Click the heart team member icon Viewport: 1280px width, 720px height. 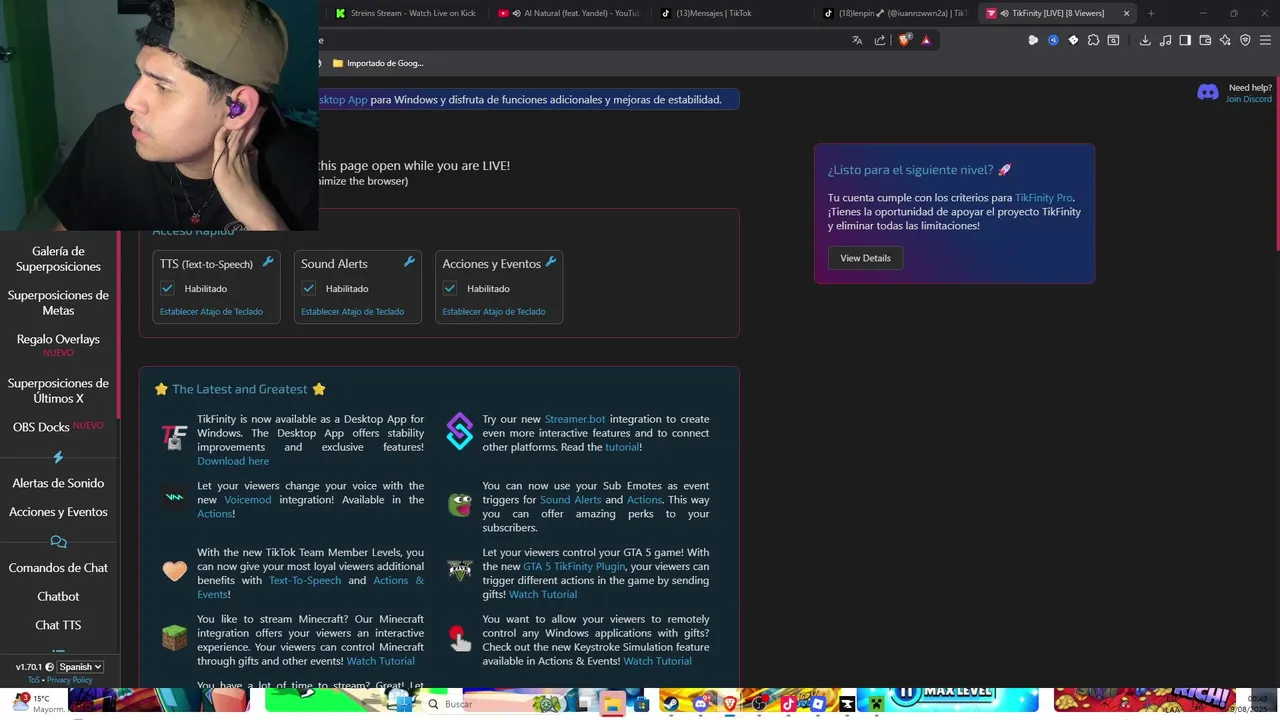coord(175,571)
